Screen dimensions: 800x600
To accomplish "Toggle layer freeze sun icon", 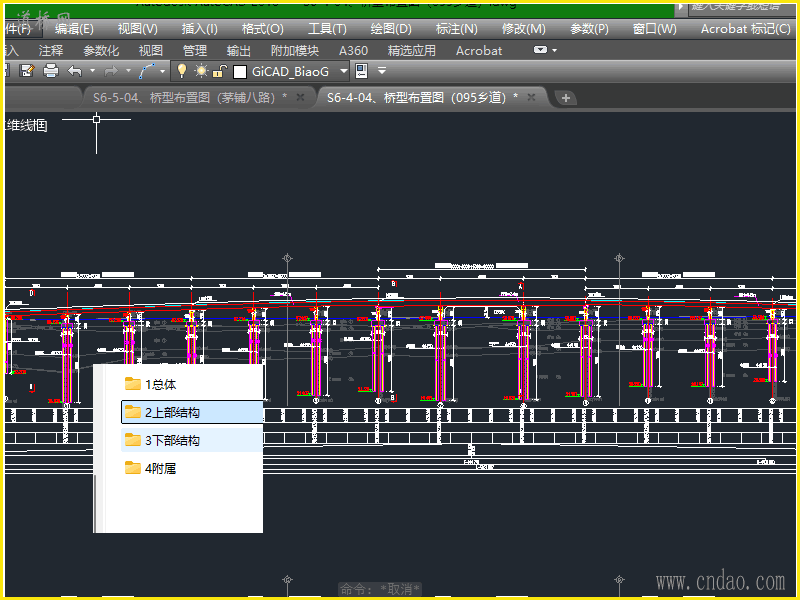I will [x=201, y=71].
